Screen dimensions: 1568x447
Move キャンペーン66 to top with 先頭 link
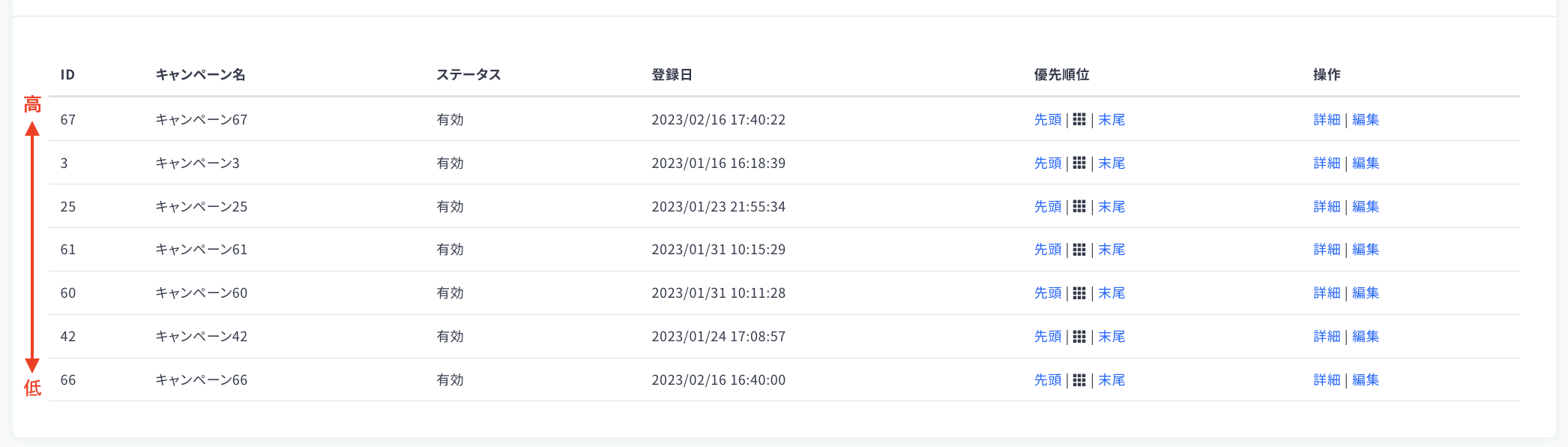pos(1047,379)
